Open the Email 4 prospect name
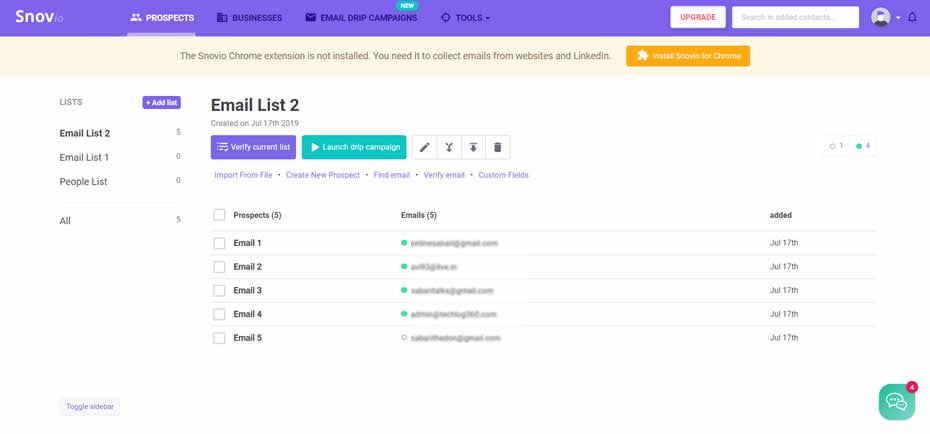The height and width of the screenshot is (434, 930). pos(247,314)
